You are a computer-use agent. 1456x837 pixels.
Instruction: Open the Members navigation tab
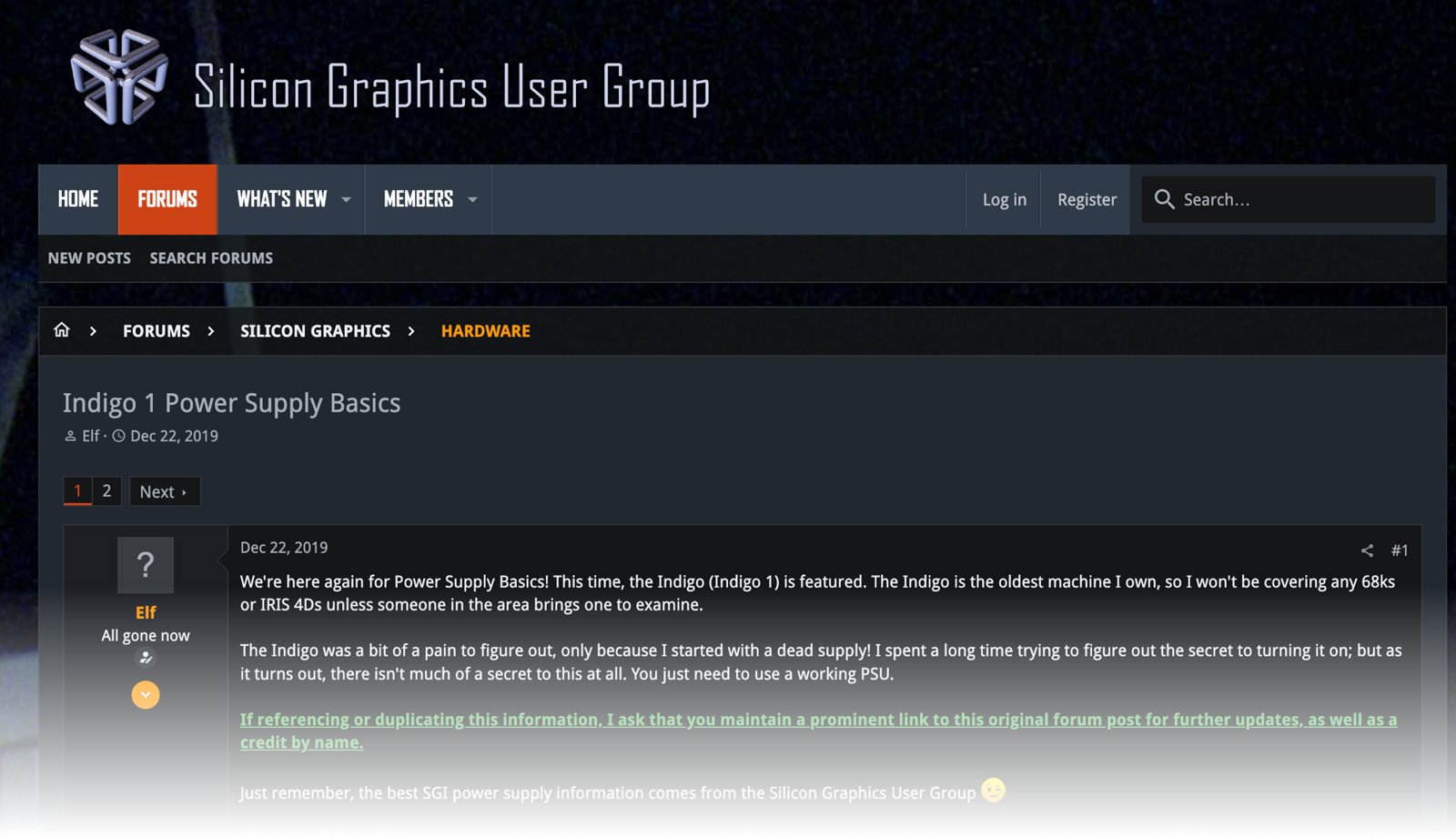click(x=419, y=199)
